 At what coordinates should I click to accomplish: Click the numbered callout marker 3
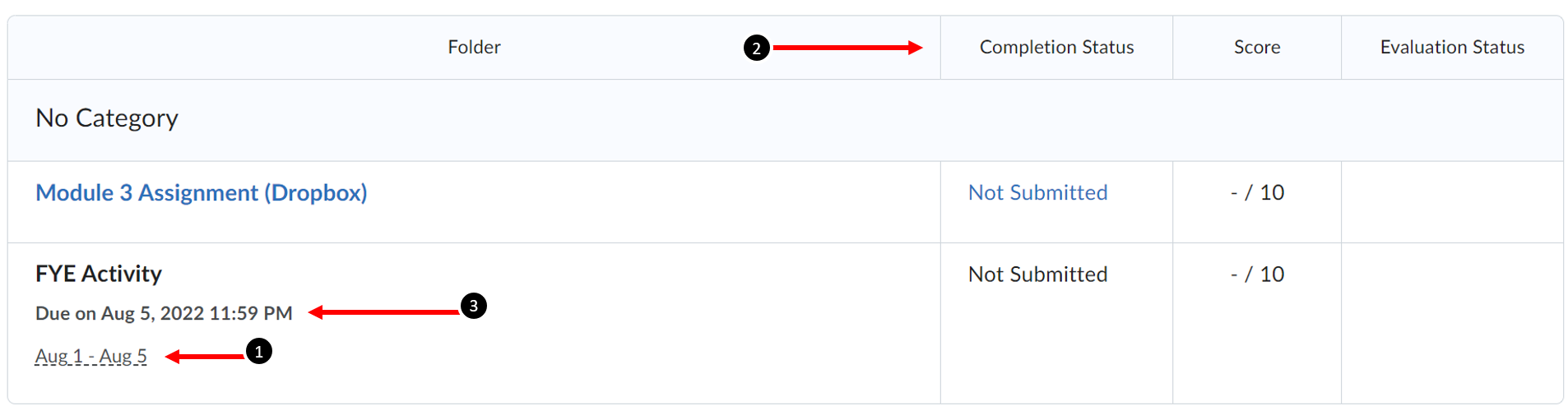pyautogui.click(x=473, y=306)
